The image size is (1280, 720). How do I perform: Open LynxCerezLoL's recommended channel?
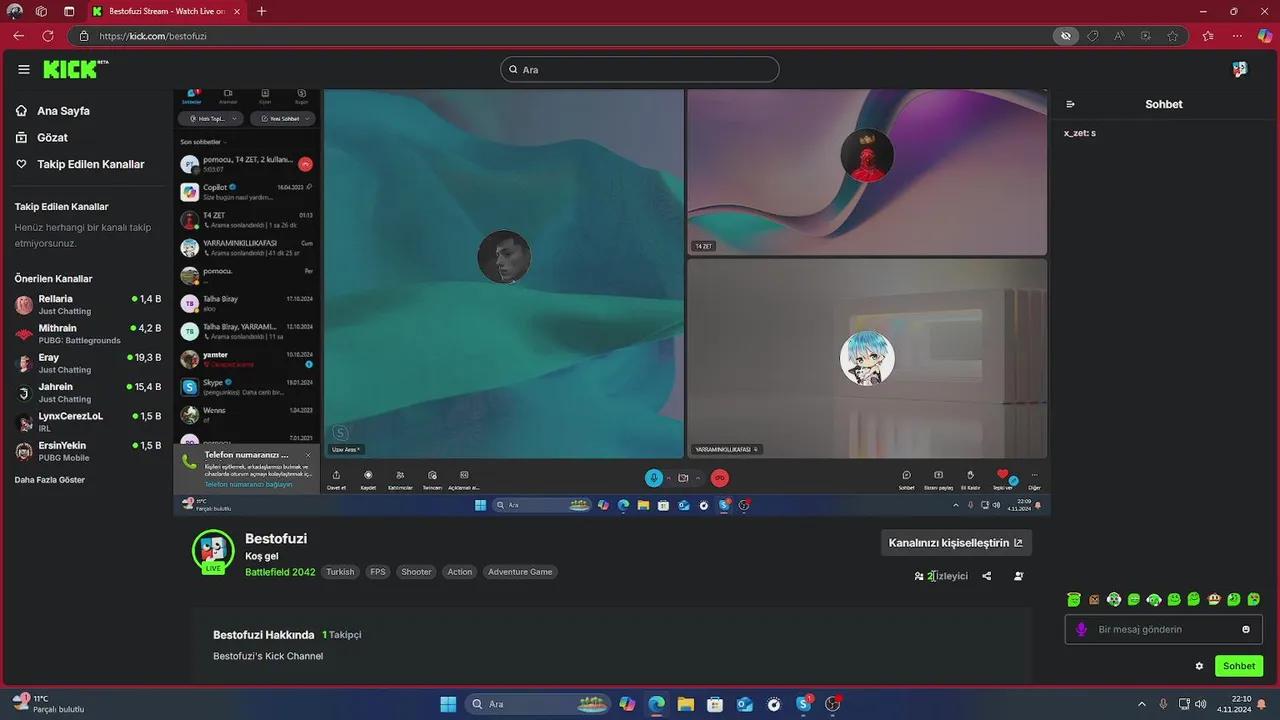pos(88,421)
